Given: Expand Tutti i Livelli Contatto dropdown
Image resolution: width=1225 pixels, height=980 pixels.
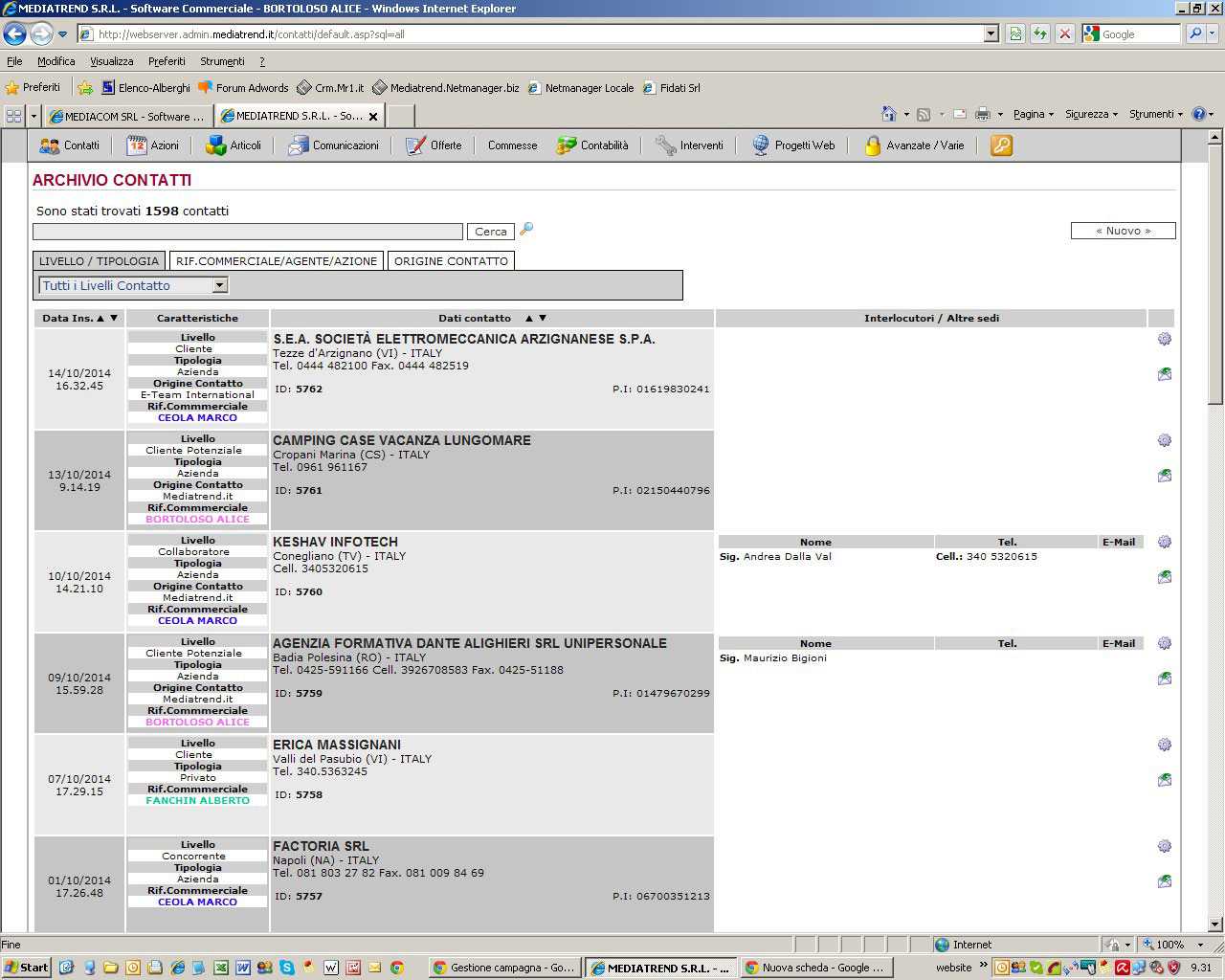Looking at the screenshot, I should [220, 285].
